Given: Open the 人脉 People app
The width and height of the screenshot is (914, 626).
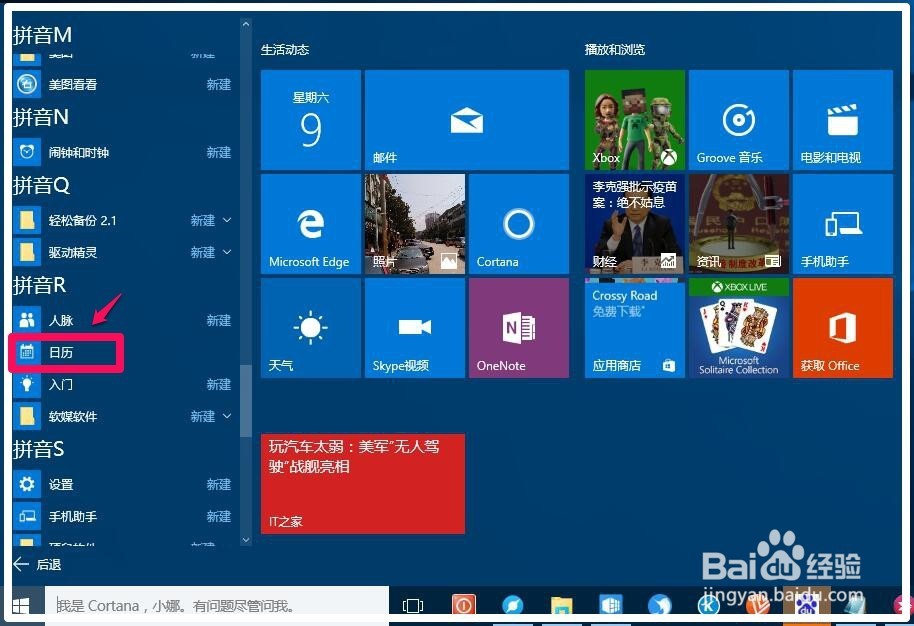Looking at the screenshot, I should [x=122, y=320].
